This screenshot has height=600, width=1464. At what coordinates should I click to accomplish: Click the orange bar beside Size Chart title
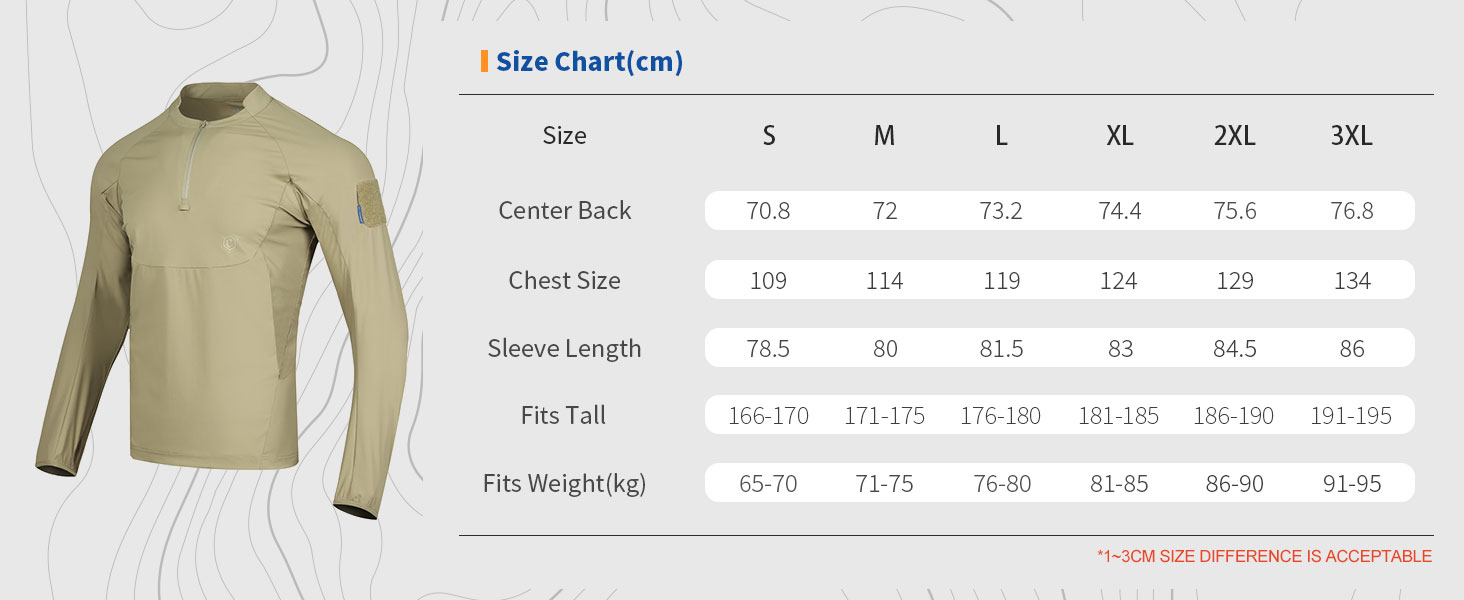(484, 61)
